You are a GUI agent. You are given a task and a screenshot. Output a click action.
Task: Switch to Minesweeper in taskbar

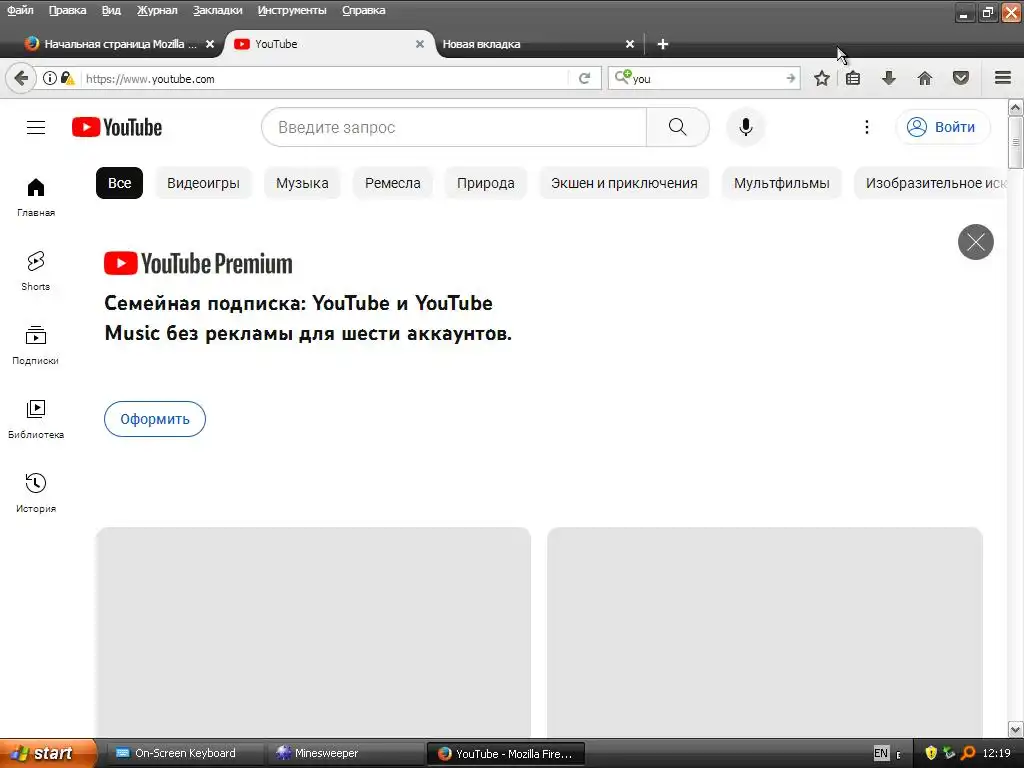tap(344, 754)
